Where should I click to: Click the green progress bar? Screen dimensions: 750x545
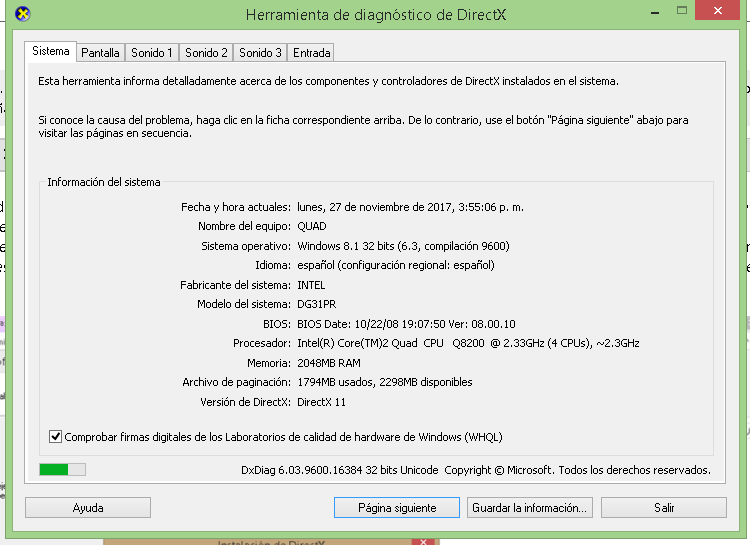click(63, 469)
